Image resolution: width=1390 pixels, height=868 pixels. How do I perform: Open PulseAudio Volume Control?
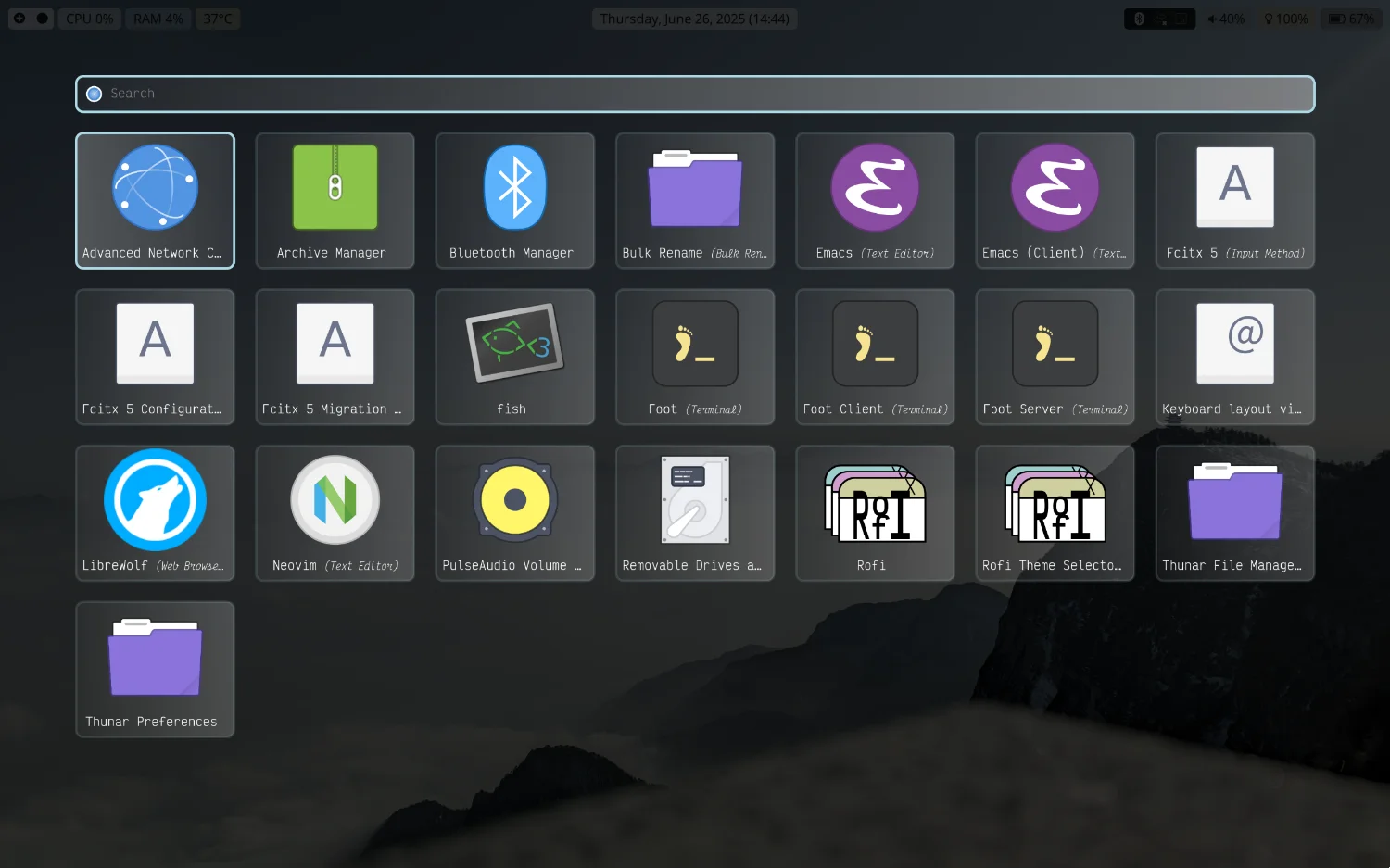pyautogui.click(x=515, y=513)
